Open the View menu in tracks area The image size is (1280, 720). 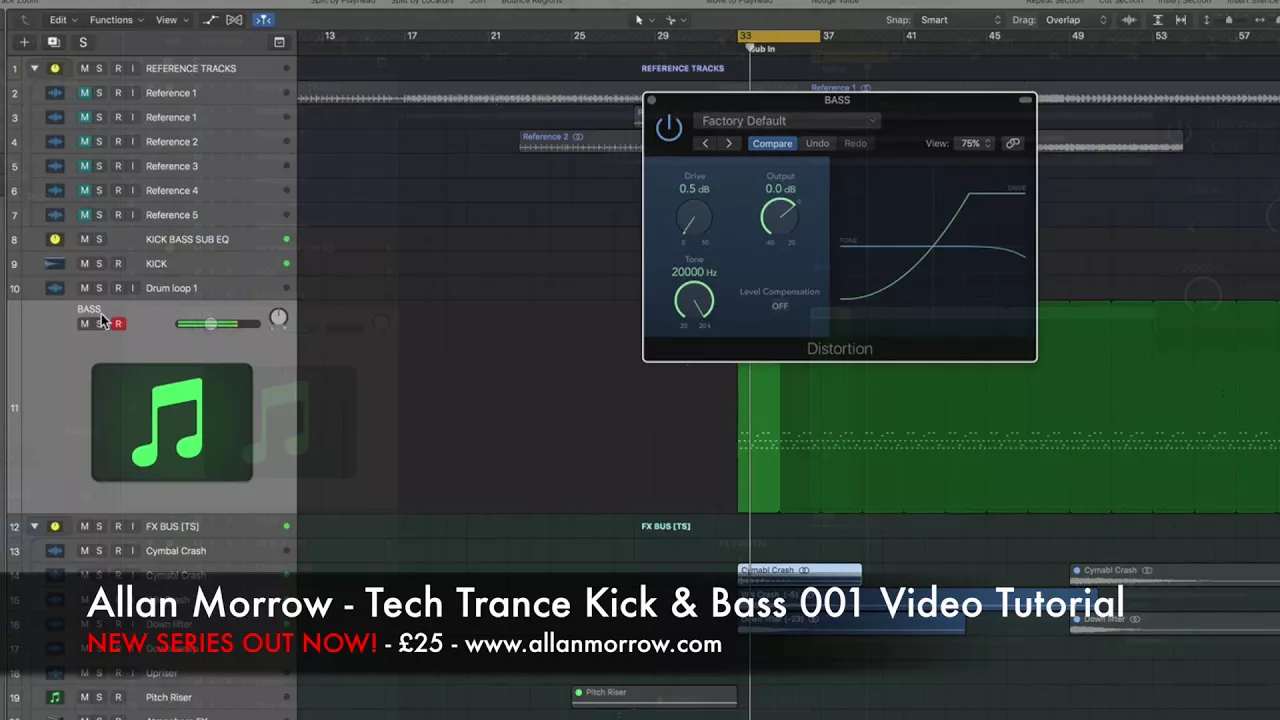(171, 20)
